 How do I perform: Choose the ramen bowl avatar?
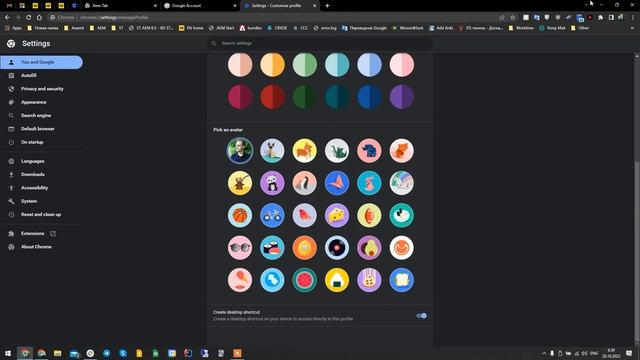pos(402,215)
